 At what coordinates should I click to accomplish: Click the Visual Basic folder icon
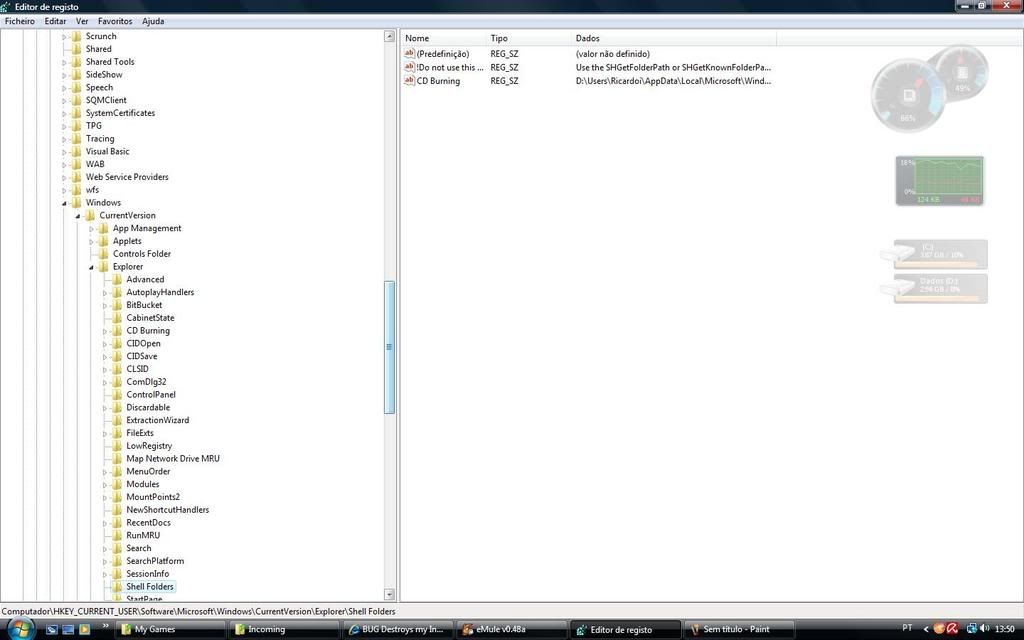tap(76, 152)
